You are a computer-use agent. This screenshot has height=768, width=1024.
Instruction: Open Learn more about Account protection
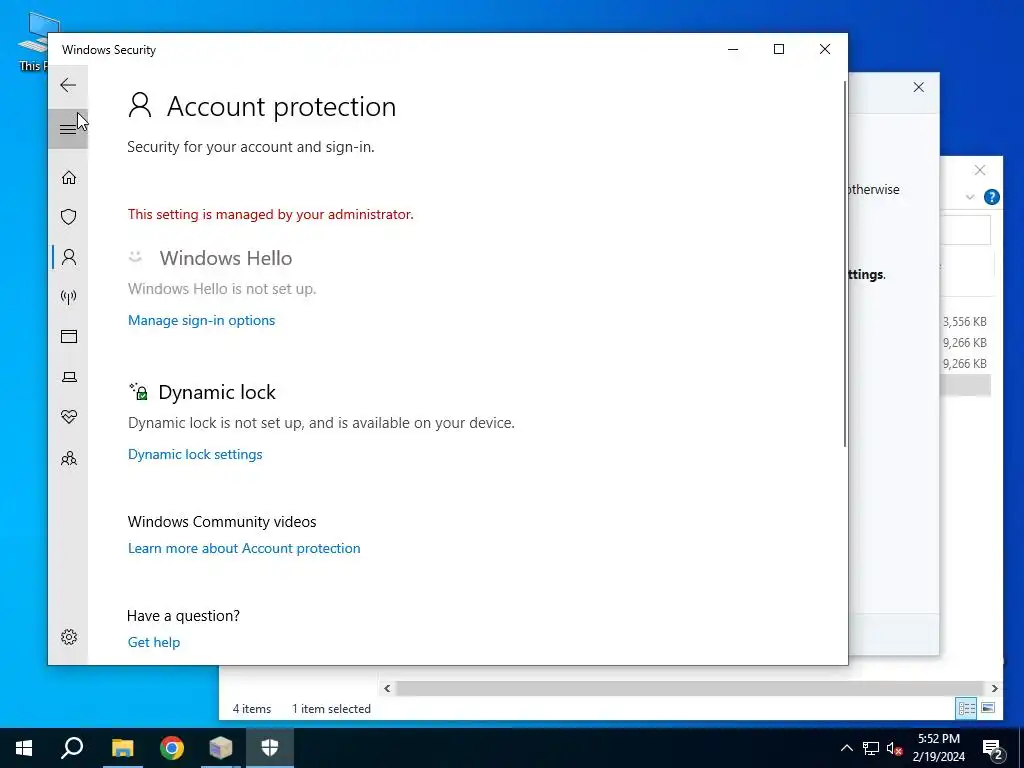coord(244,548)
